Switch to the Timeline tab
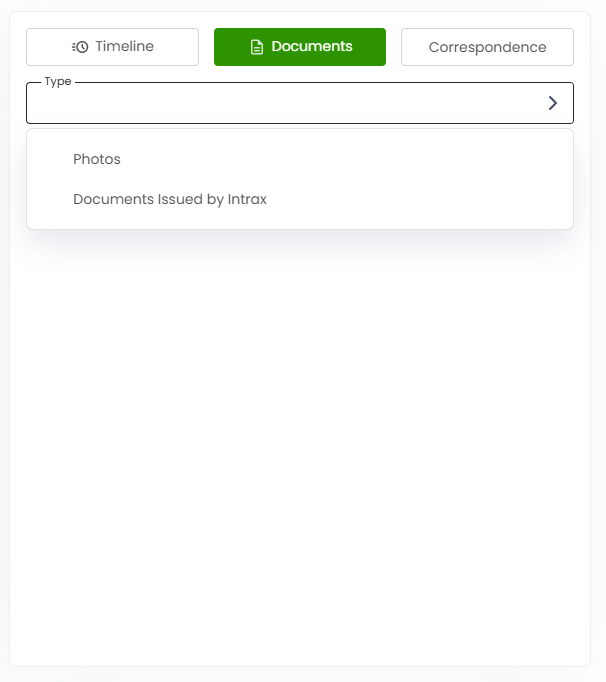 click(112, 47)
